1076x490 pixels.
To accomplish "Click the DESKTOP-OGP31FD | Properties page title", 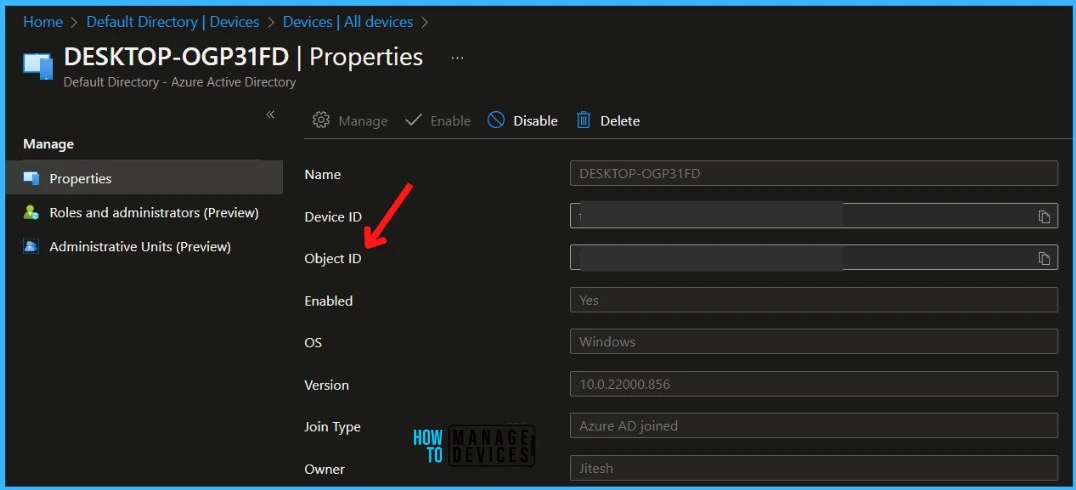I will click(x=243, y=57).
